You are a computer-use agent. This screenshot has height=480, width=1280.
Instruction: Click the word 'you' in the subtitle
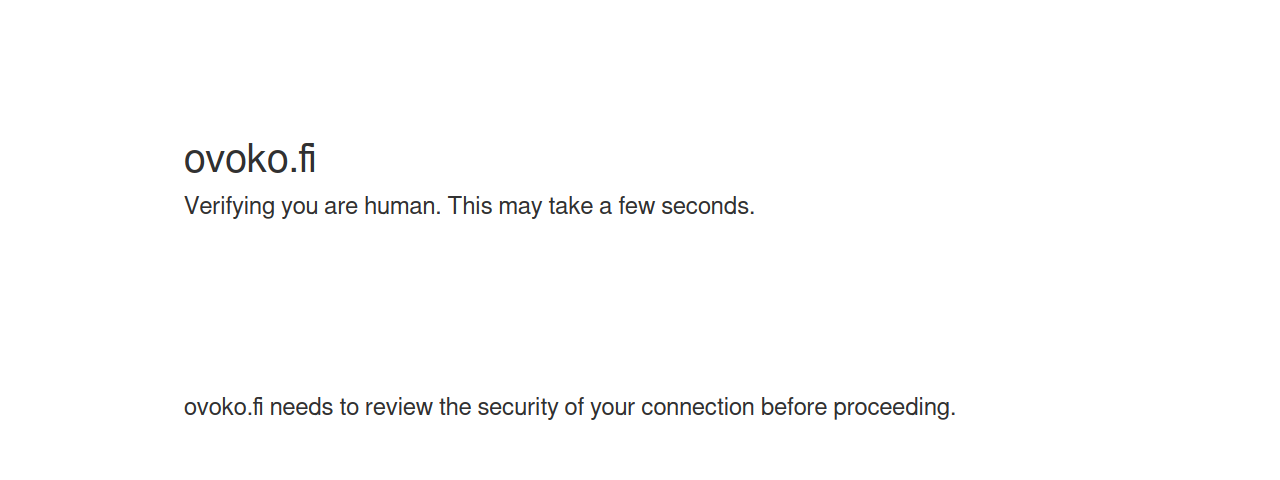[x=299, y=206]
